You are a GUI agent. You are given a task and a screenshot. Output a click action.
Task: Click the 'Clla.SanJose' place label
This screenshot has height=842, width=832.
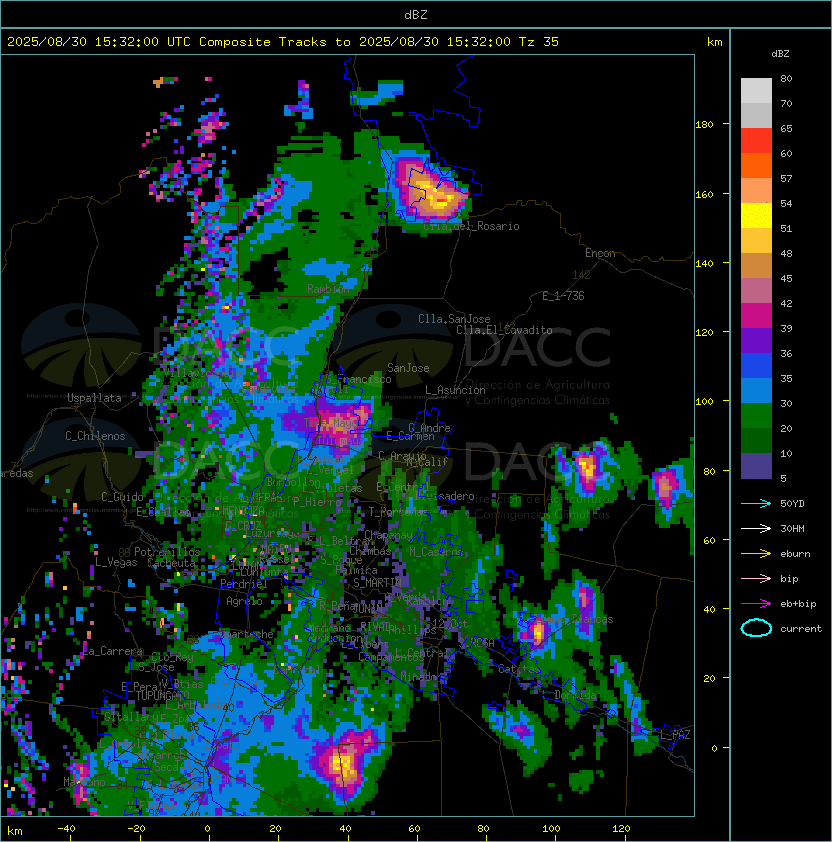tap(454, 319)
